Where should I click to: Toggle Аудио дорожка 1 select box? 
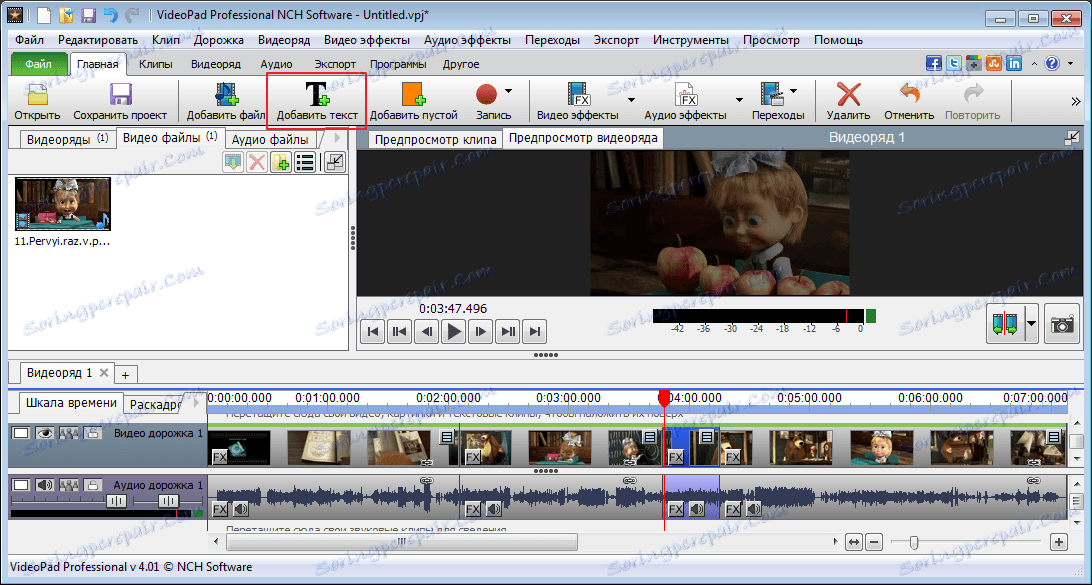22,485
